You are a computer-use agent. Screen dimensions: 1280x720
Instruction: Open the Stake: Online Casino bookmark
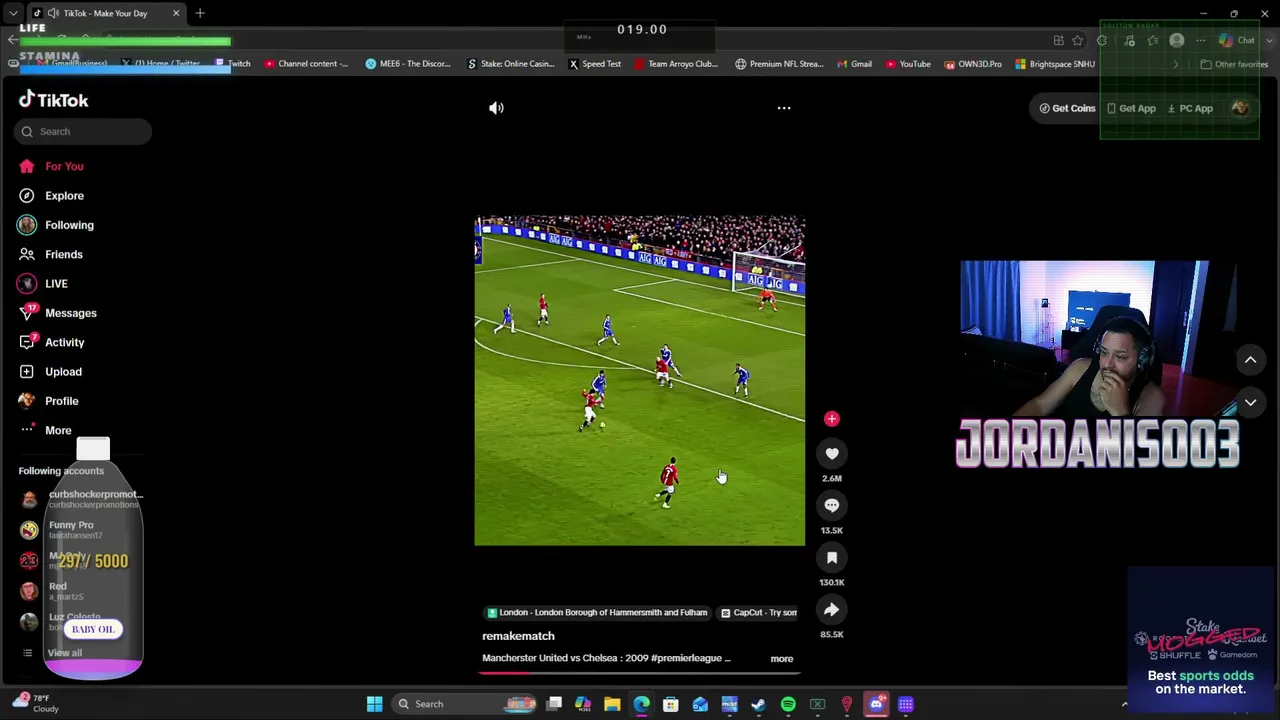(510, 64)
